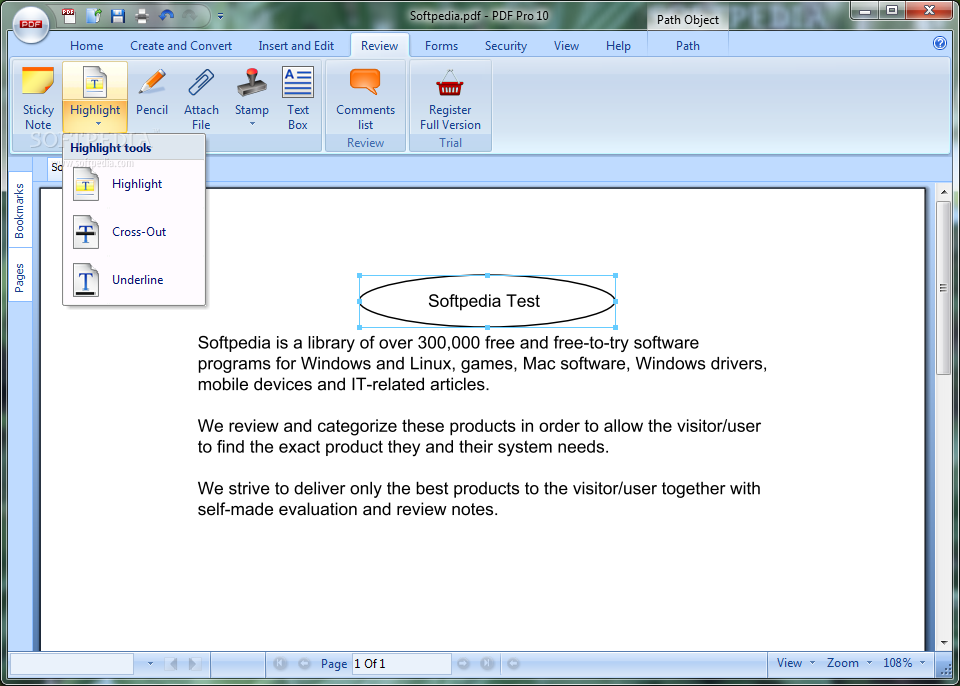960x686 pixels.
Task: Choose Highlight from the Highlight tools menu
Action: pyautogui.click(x=134, y=184)
